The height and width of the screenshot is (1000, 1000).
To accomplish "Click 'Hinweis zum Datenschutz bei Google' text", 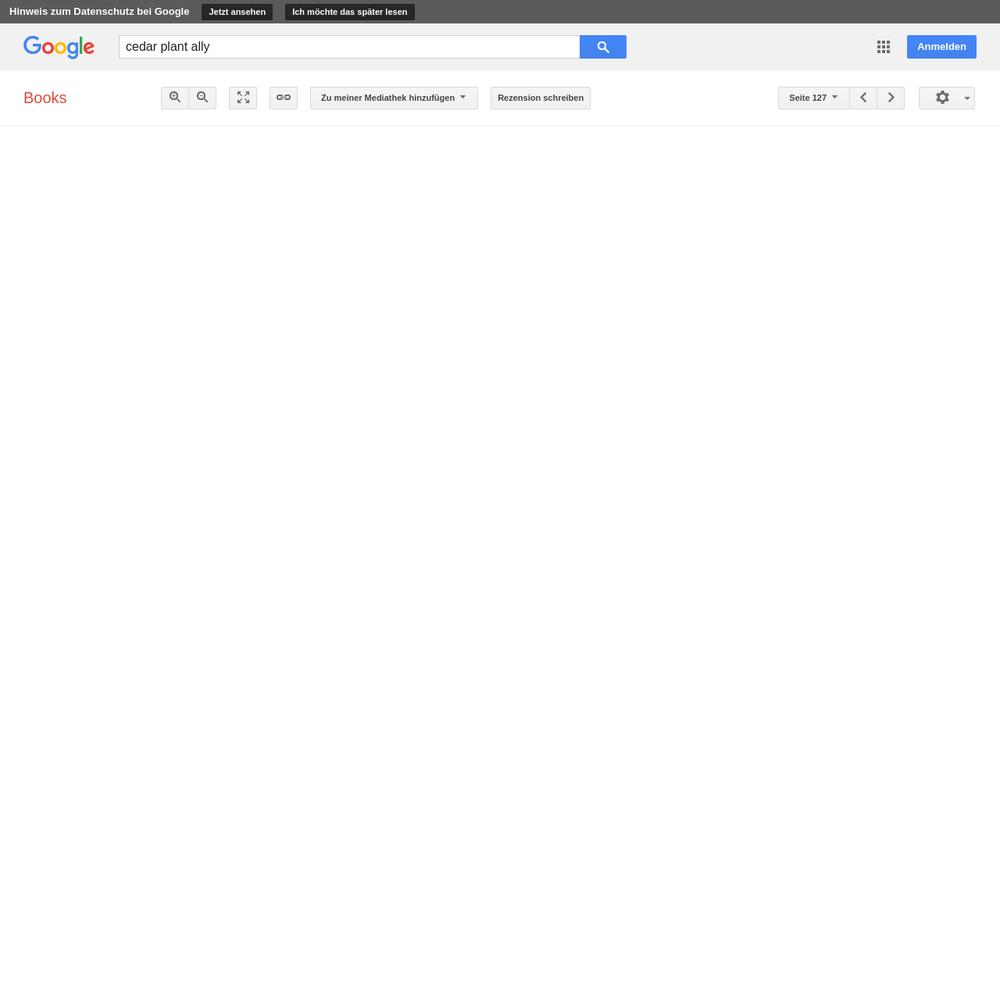I will point(99,11).
